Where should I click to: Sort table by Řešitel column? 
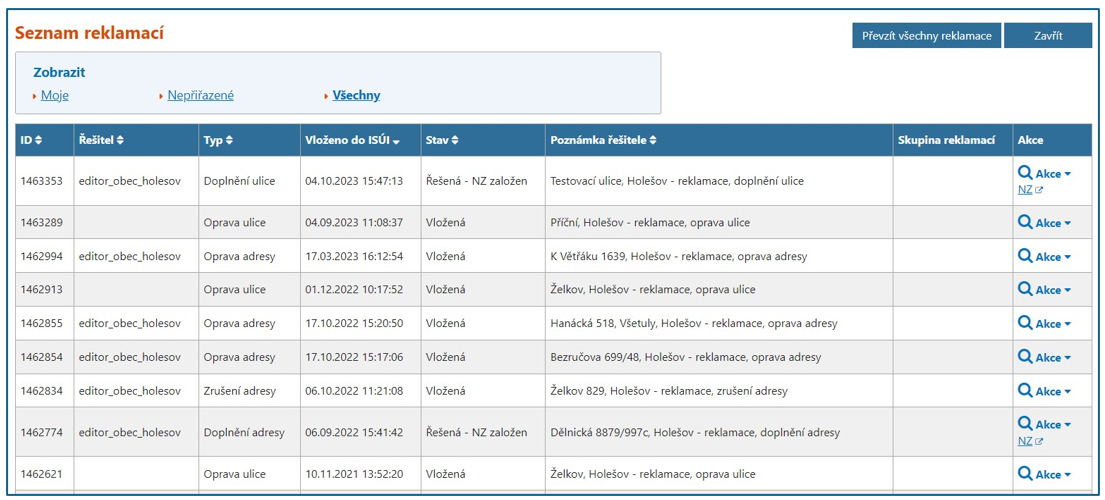pos(101,141)
